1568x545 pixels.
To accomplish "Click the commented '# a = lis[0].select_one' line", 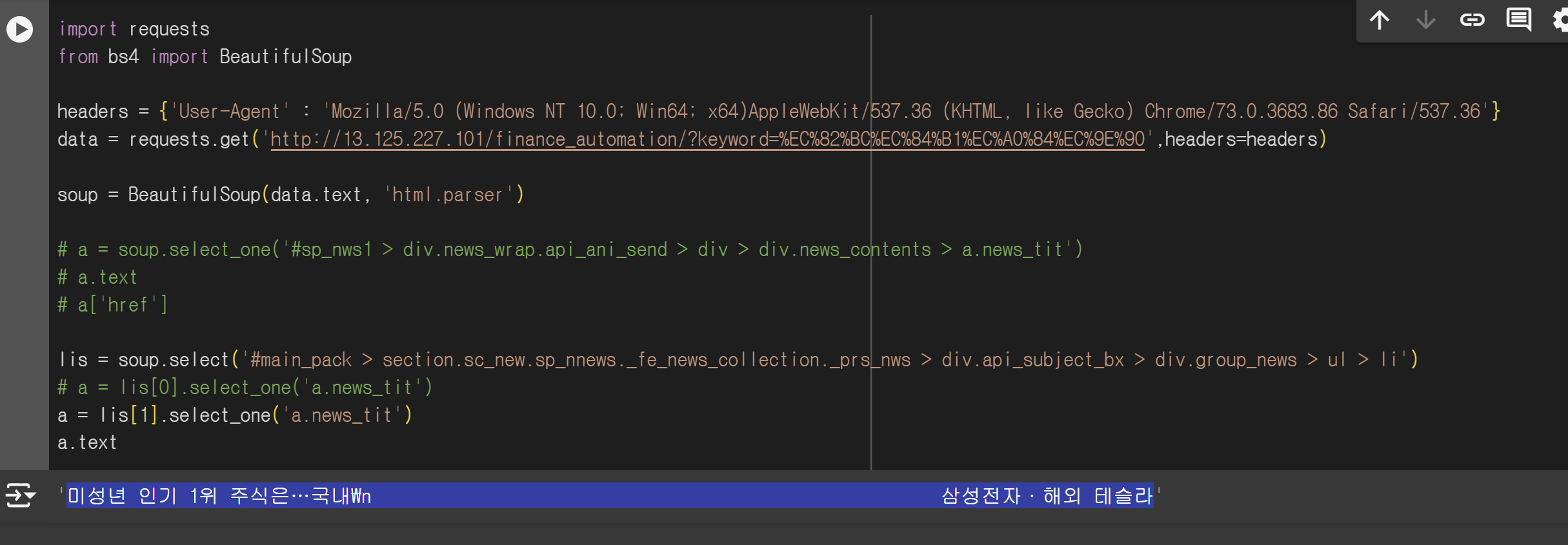I will click(x=245, y=387).
